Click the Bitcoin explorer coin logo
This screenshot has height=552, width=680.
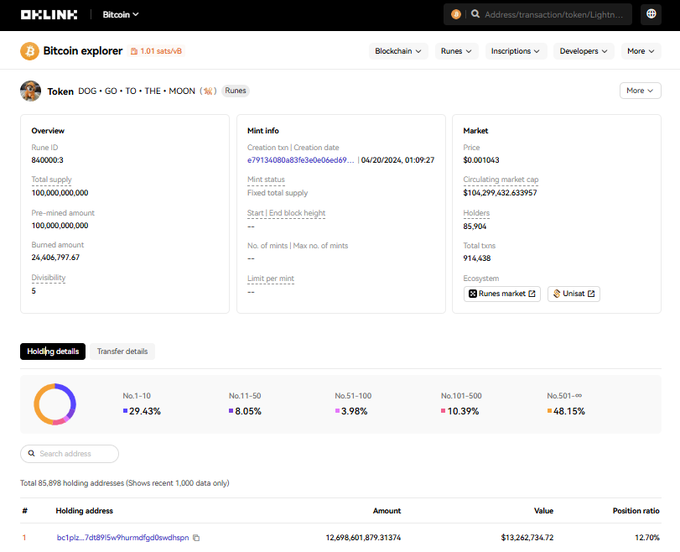(x=29, y=51)
